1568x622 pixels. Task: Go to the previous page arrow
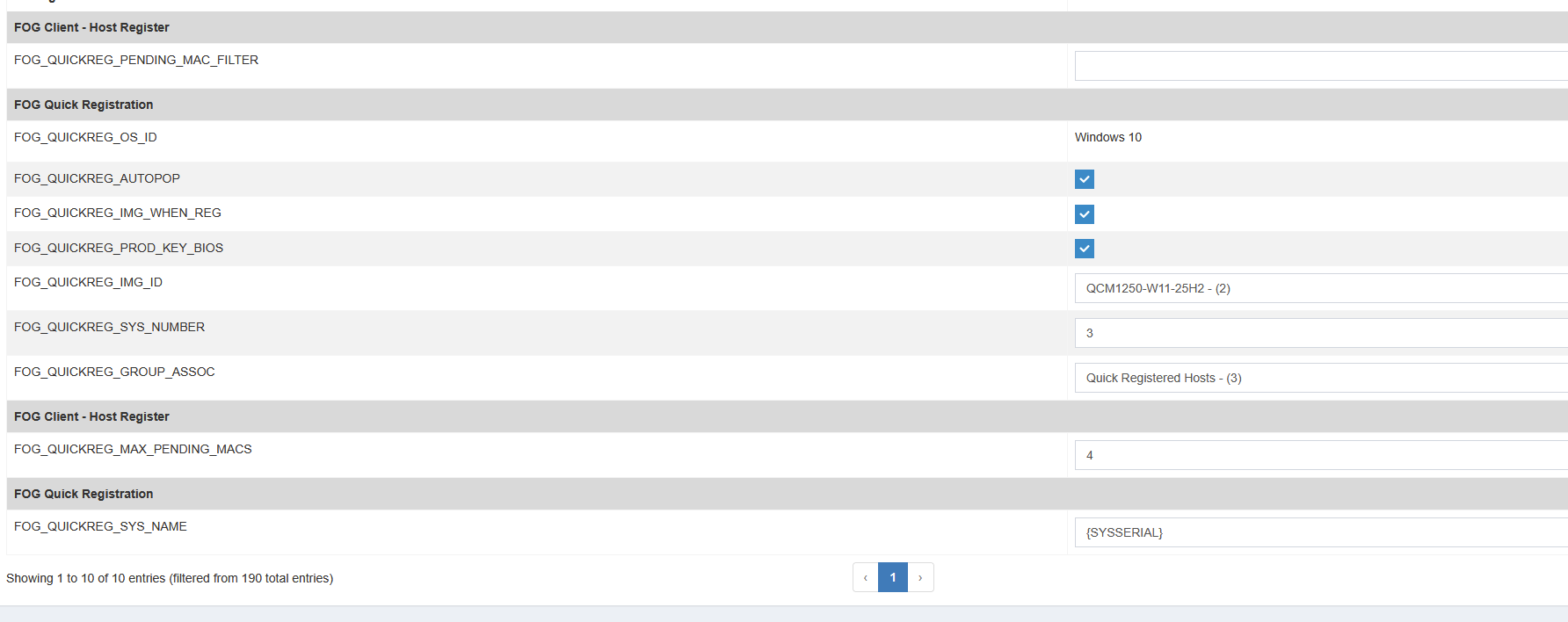pyautogui.click(x=866, y=577)
